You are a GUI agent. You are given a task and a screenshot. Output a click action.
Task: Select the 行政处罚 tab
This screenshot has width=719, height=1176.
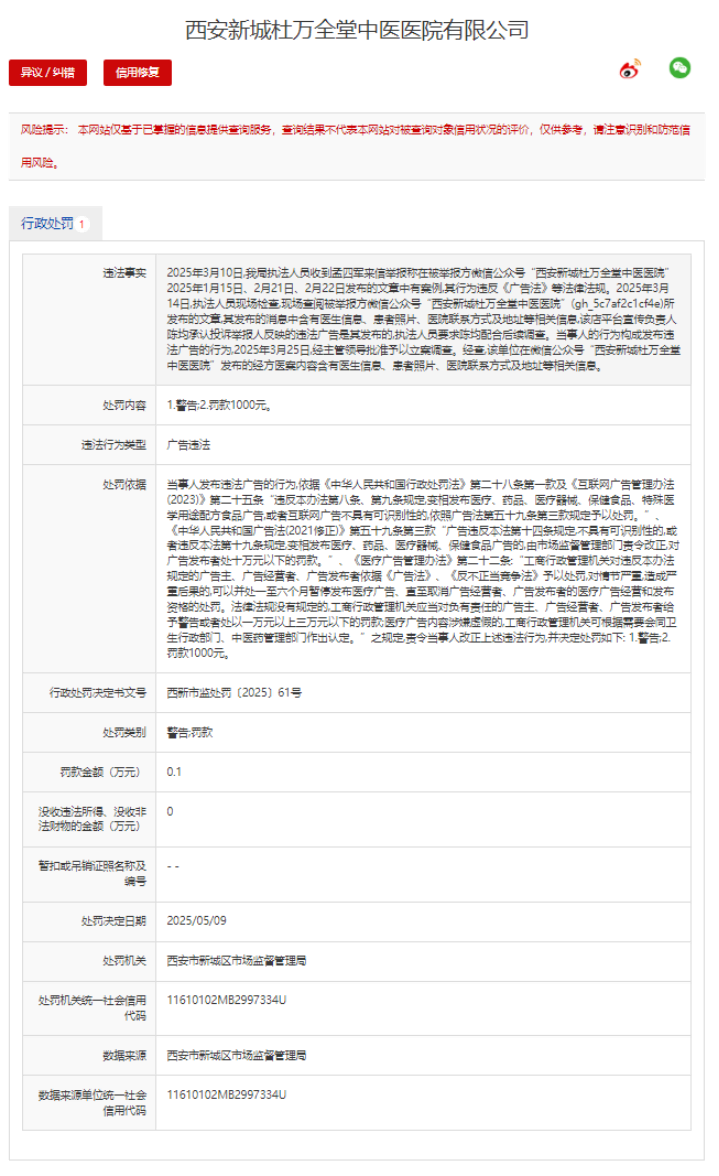click(x=55, y=224)
